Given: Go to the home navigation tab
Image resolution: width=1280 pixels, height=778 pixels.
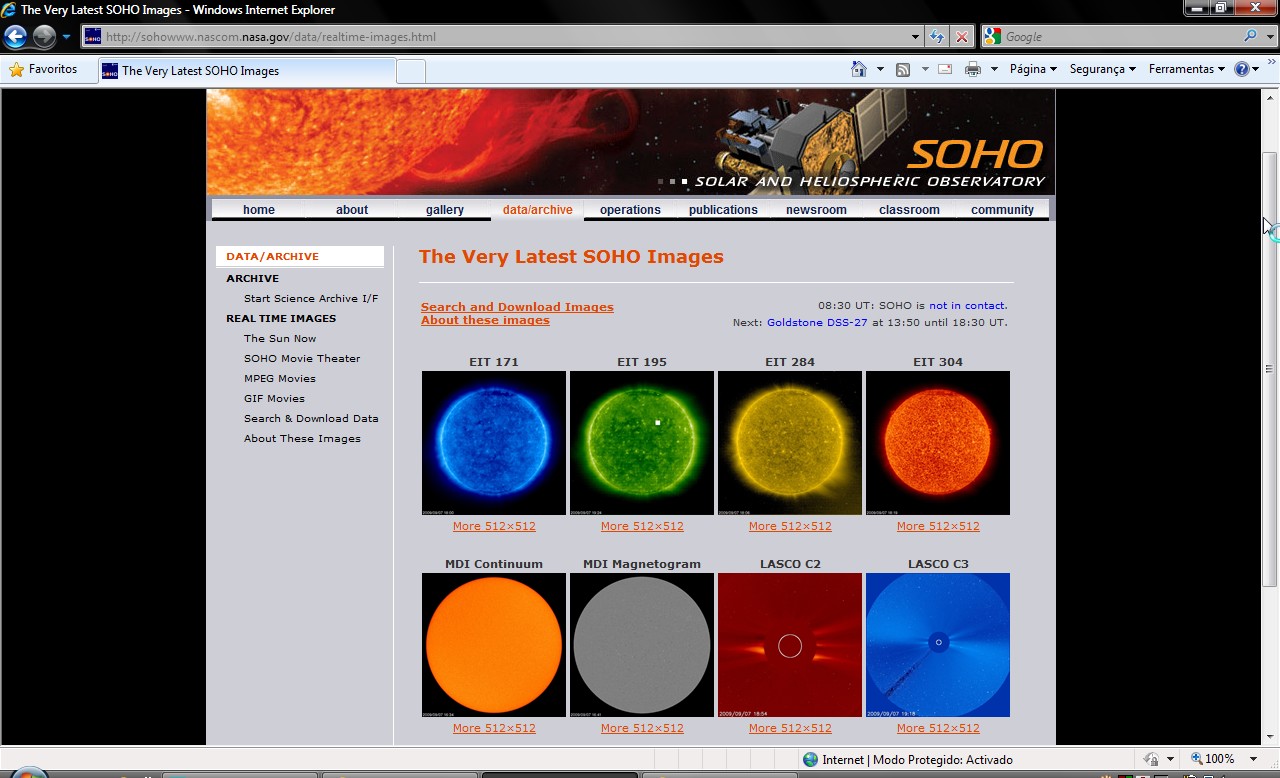Looking at the screenshot, I should pyautogui.click(x=258, y=210).
